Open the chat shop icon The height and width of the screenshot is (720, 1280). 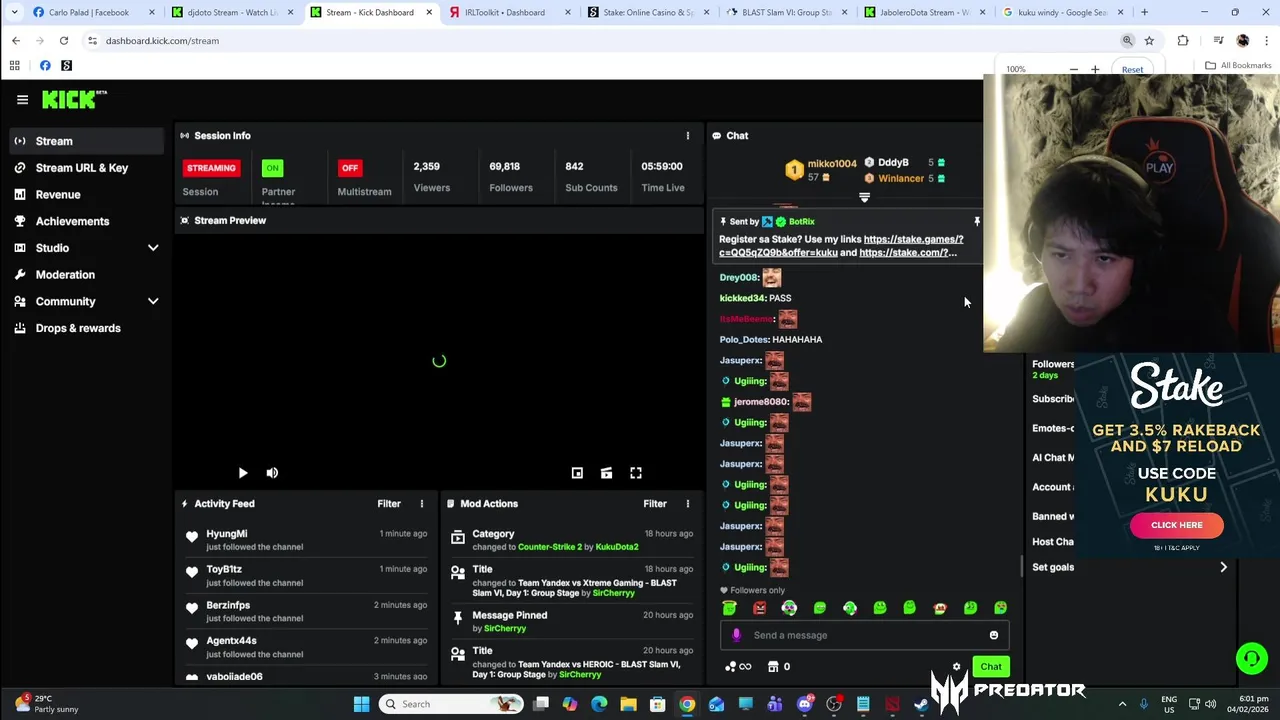772,667
